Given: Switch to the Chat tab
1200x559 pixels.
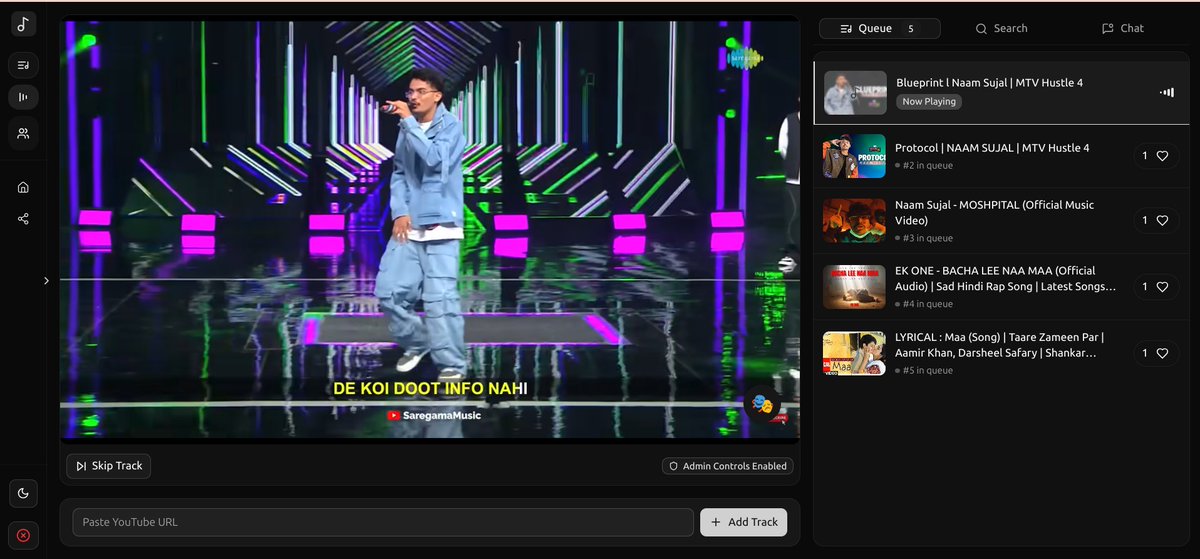Looking at the screenshot, I should coord(1122,29).
